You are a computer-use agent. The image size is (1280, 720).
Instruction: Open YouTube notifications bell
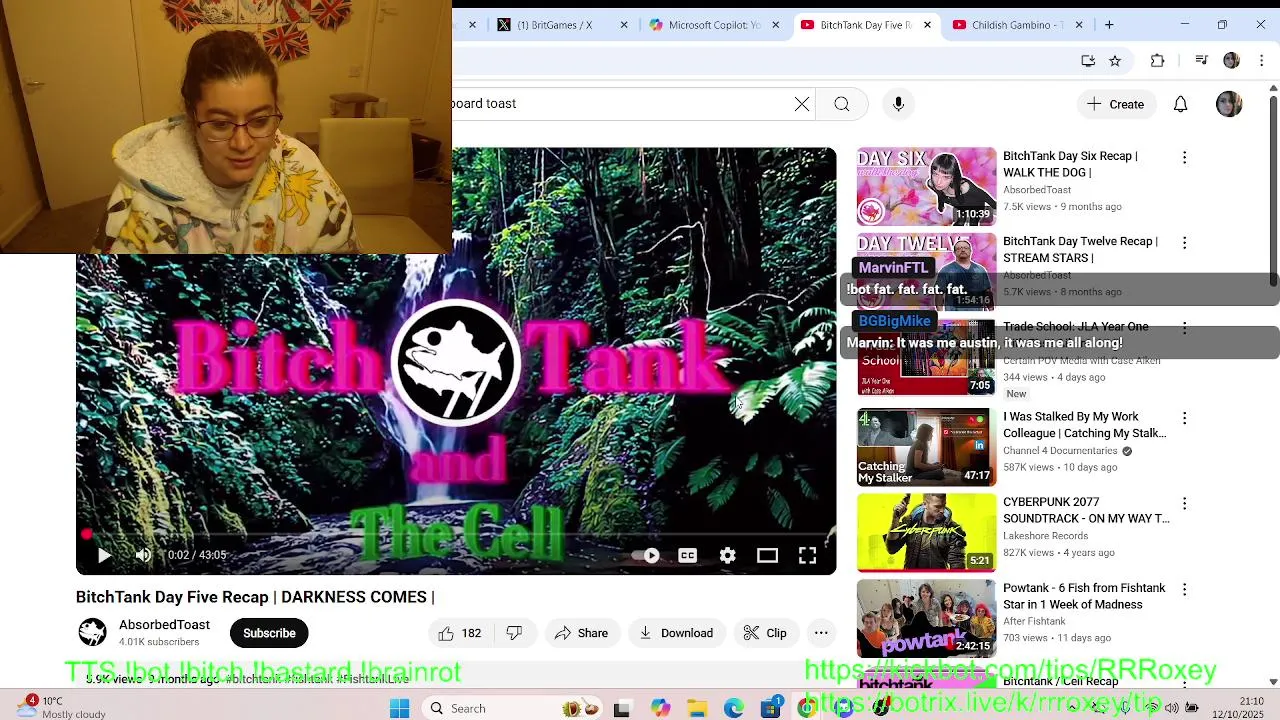click(1181, 104)
